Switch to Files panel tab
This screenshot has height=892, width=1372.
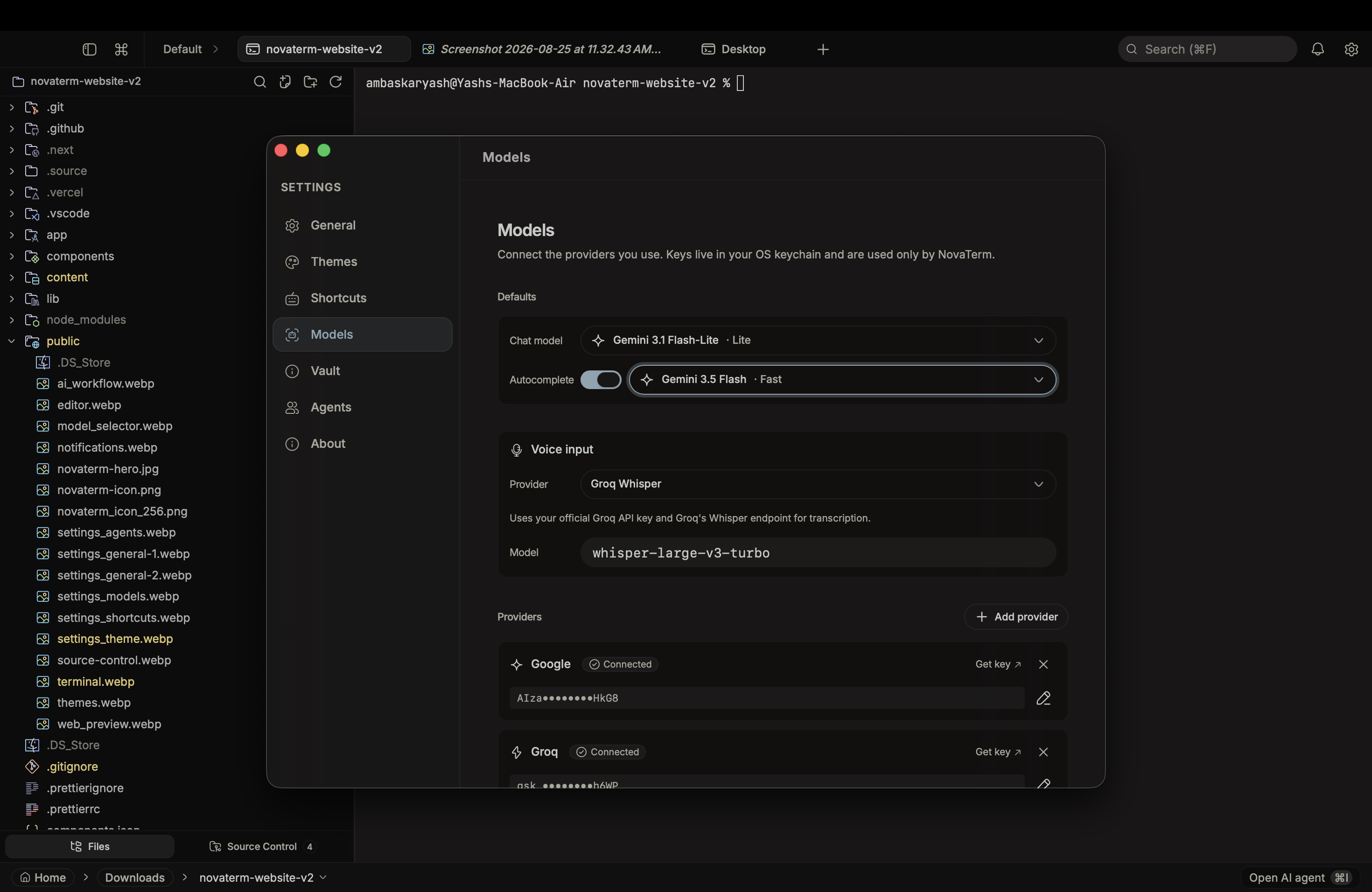coord(90,846)
